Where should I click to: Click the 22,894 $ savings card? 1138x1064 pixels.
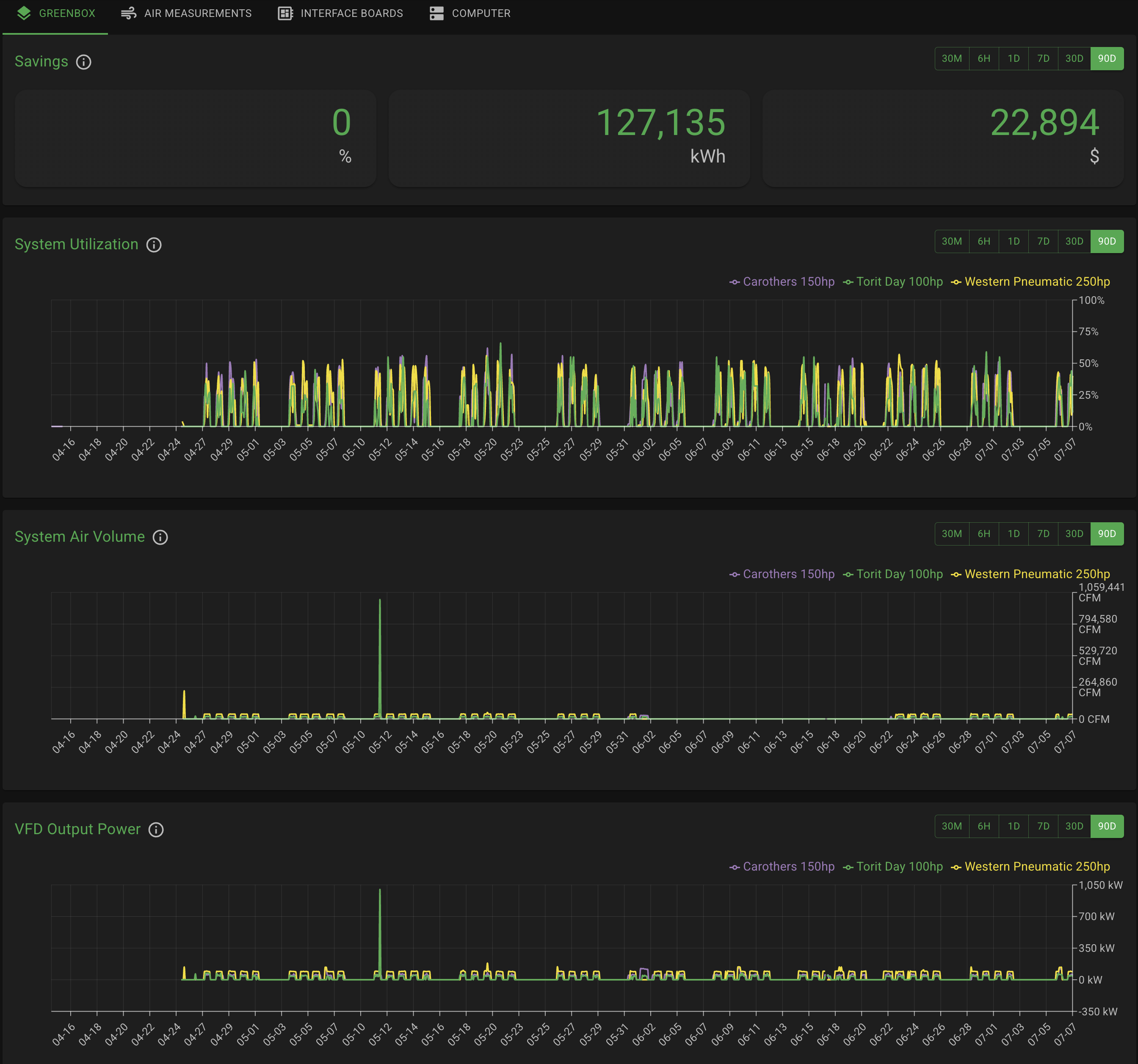click(x=943, y=138)
